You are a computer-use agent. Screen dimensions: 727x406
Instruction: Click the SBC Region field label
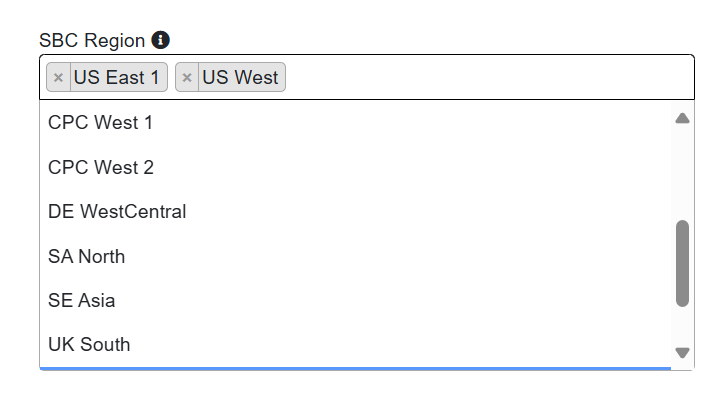coord(92,40)
